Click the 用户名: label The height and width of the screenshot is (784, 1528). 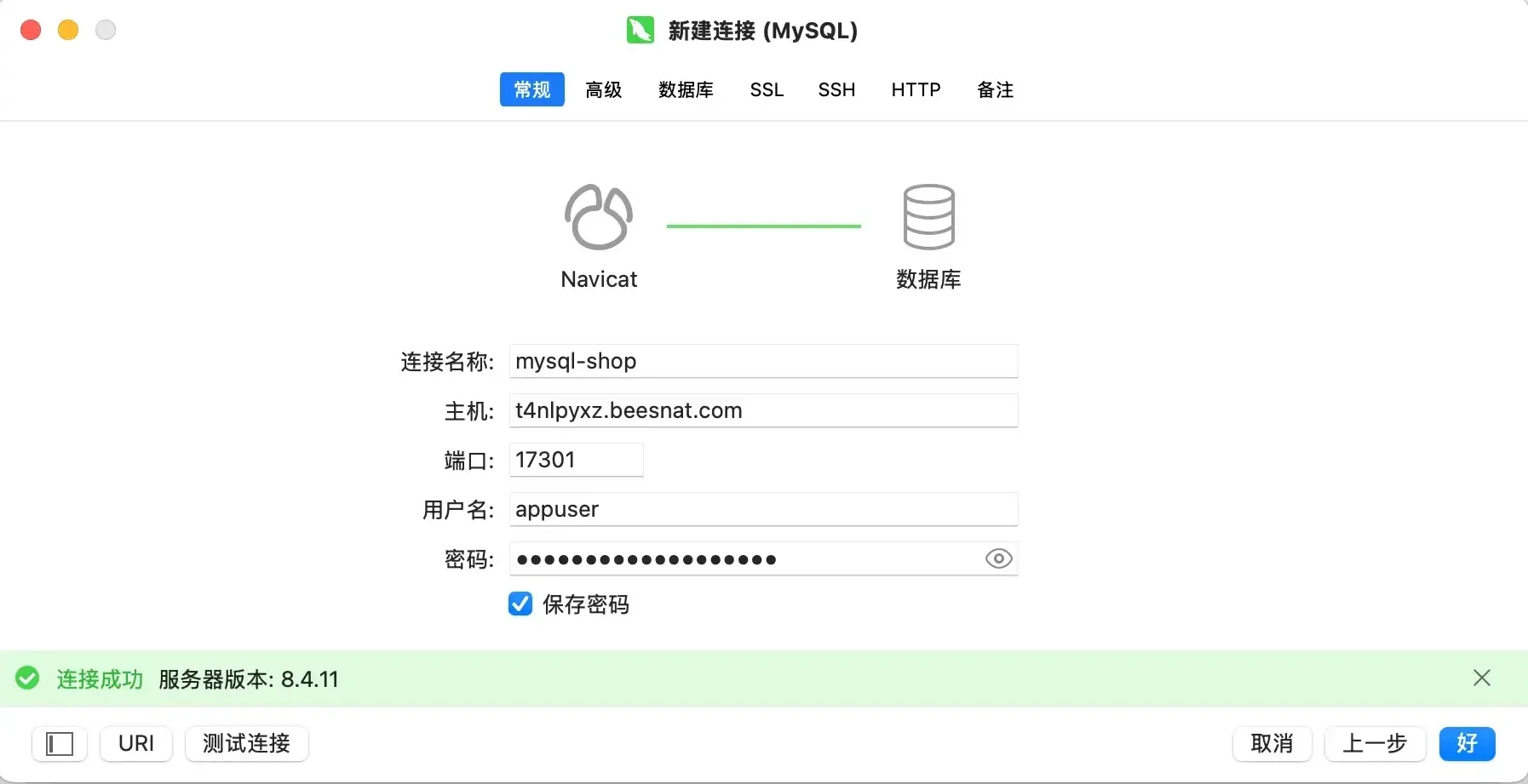pos(458,510)
